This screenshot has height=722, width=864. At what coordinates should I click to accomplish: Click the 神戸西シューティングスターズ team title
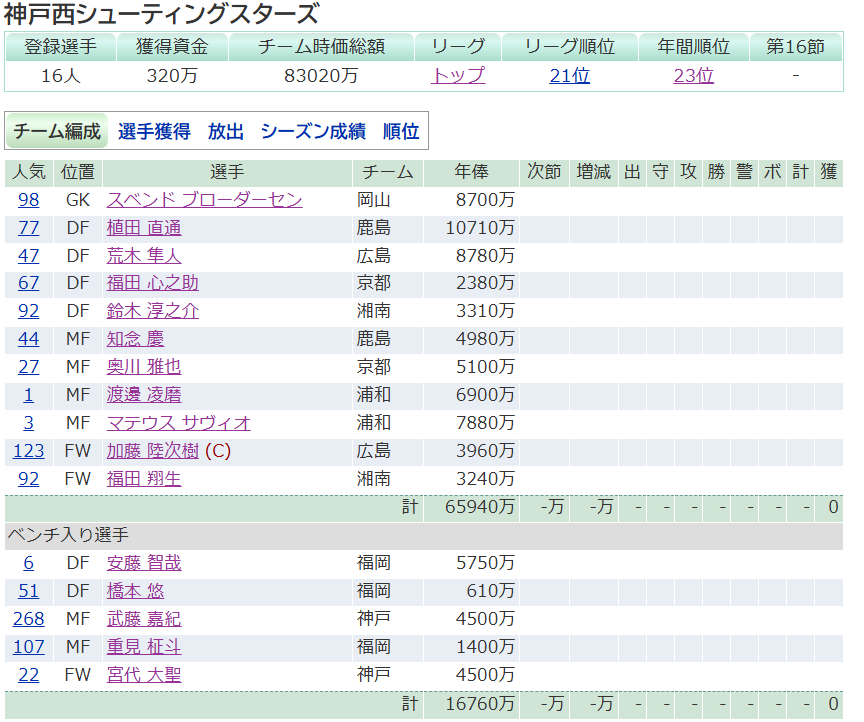(161, 14)
